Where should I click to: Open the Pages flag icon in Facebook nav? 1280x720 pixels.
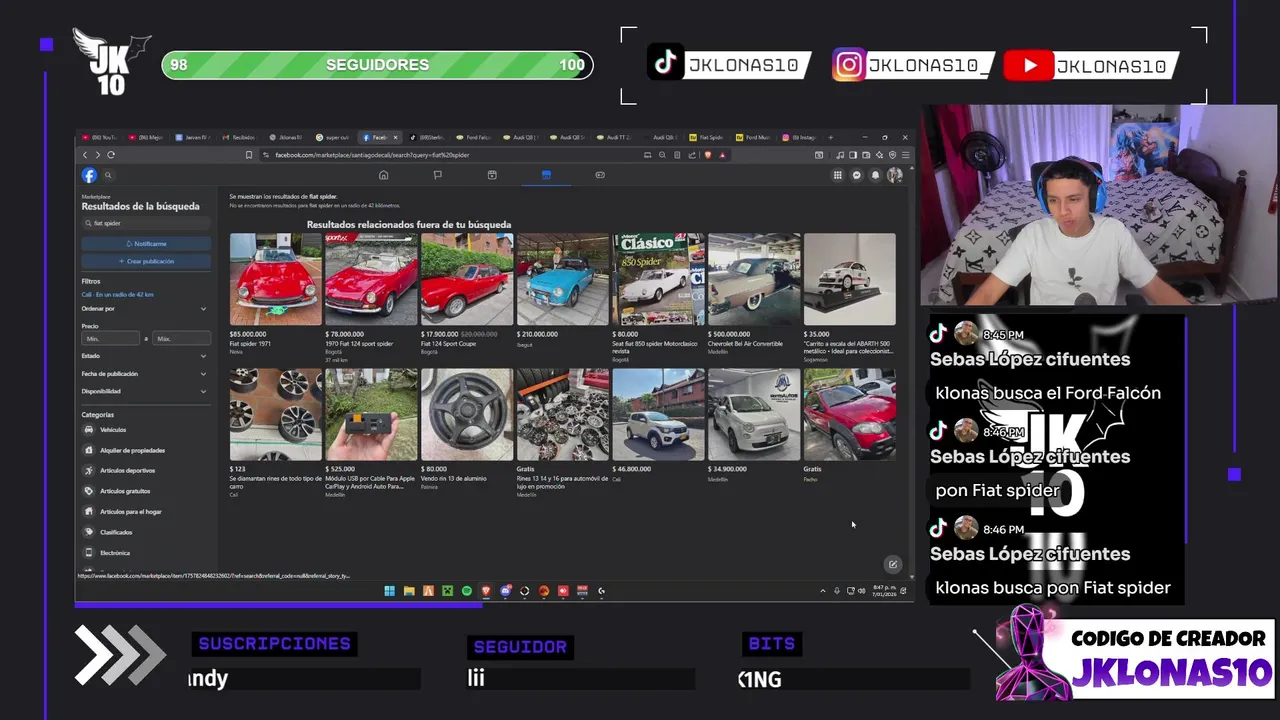pyautogui.click(x=437, y=175)
